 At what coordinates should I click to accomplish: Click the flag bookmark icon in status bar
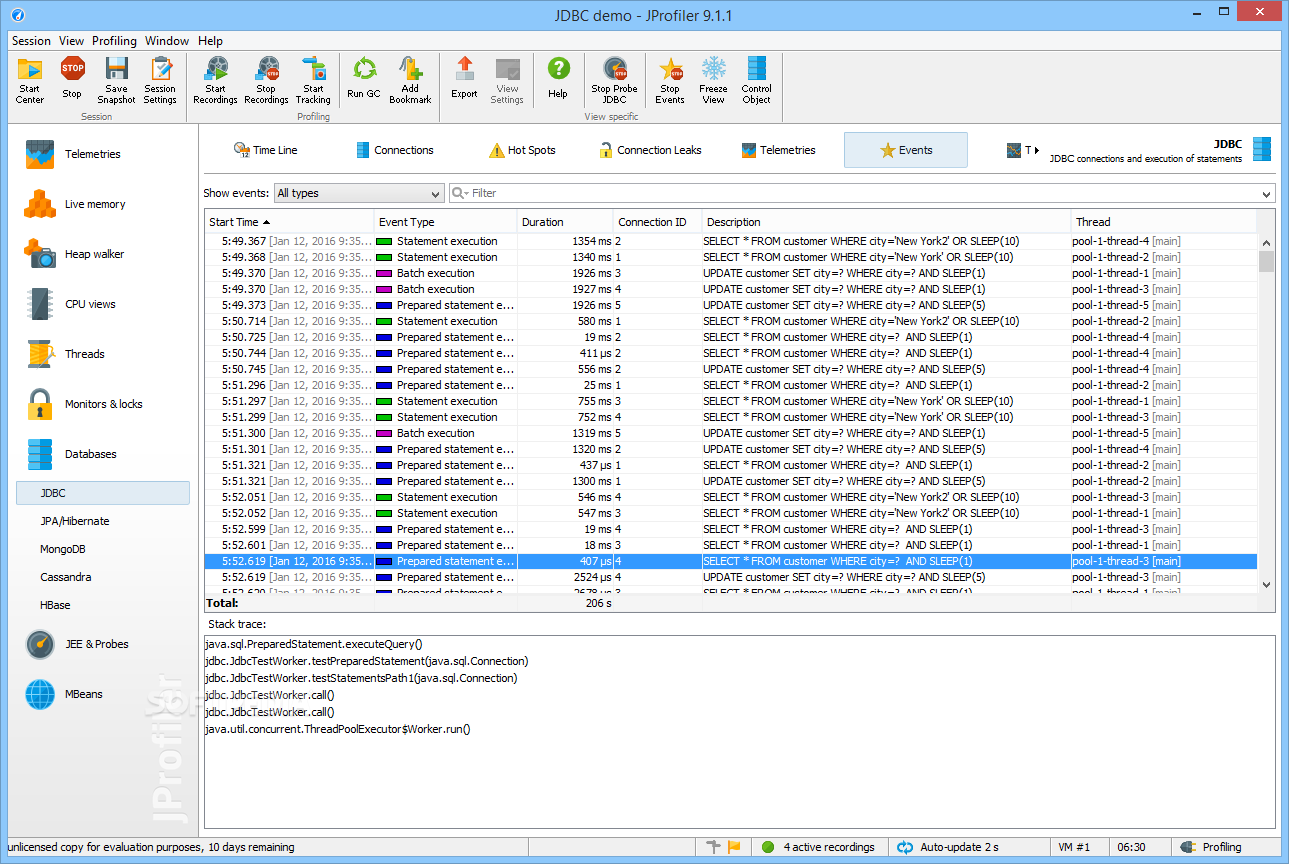735,847
